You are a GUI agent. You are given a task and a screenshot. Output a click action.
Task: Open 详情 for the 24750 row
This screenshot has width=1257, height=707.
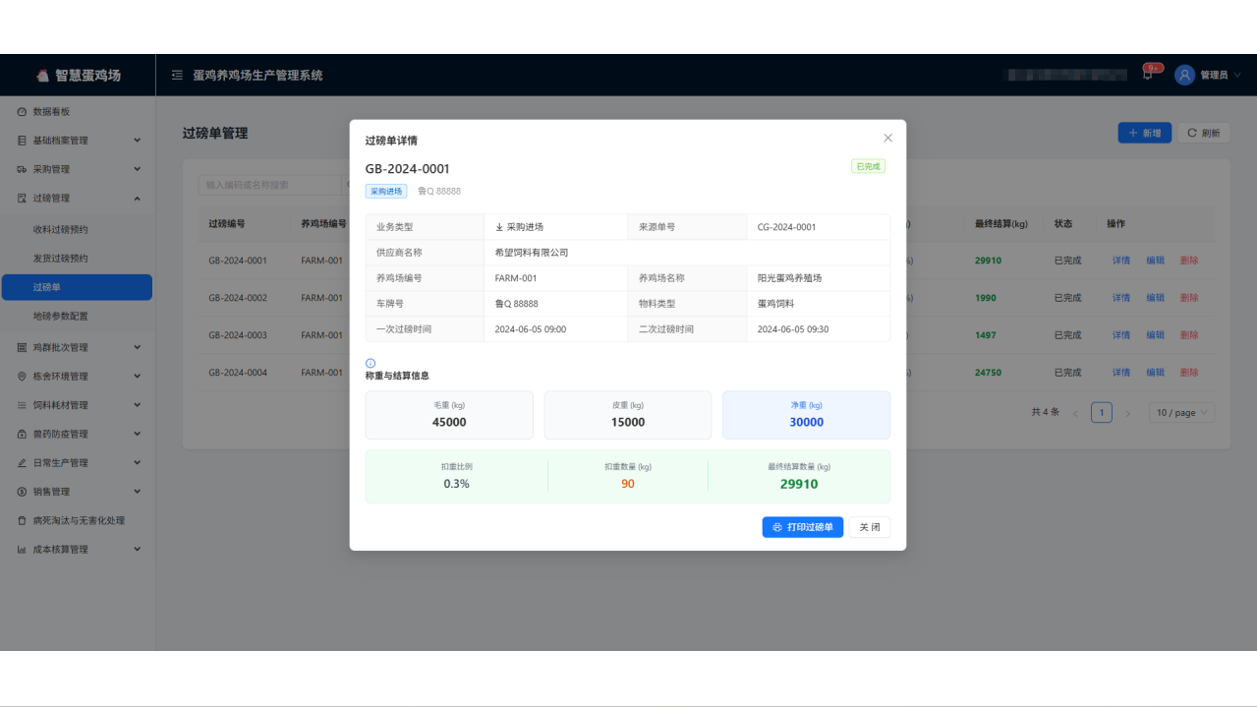tap(1121, 372)
